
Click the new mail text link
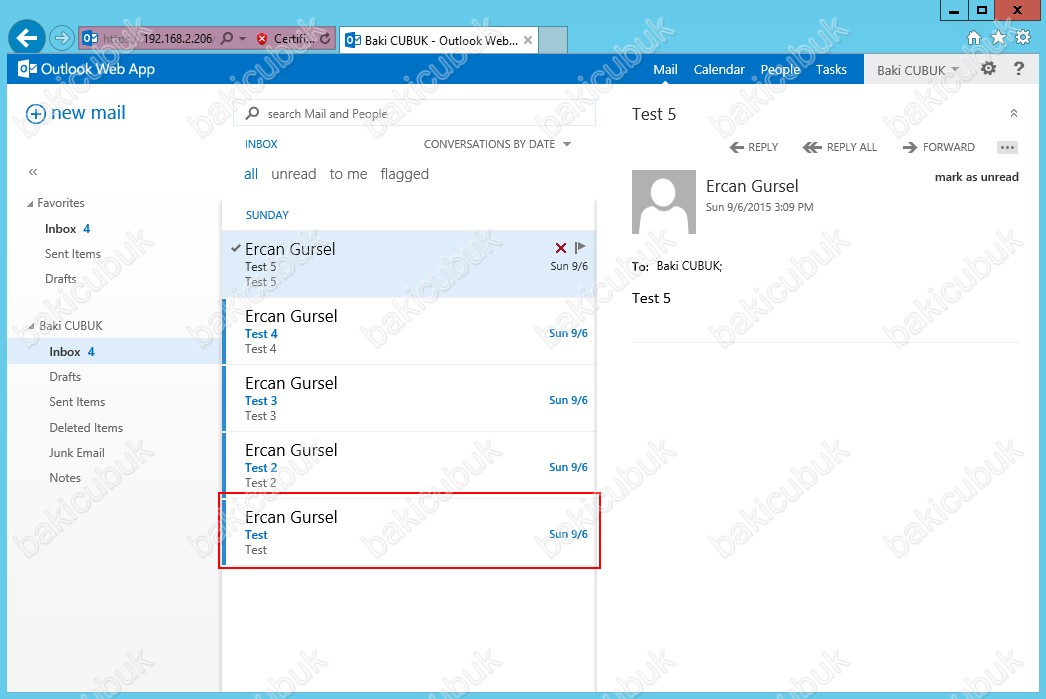(x=88, y=113)
